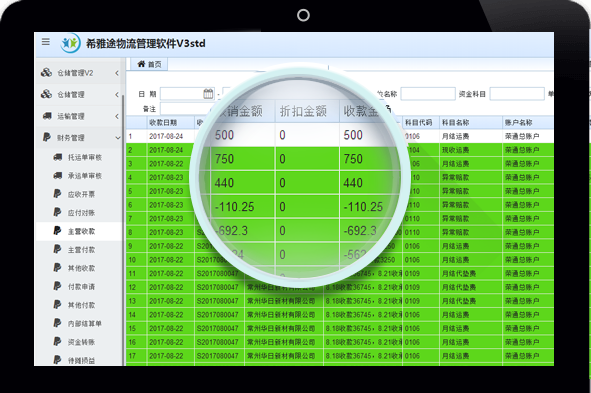Click the icon beside 主营付款
Image resolution: width=591 pixels, height=393 pixels.
(57, 249)
